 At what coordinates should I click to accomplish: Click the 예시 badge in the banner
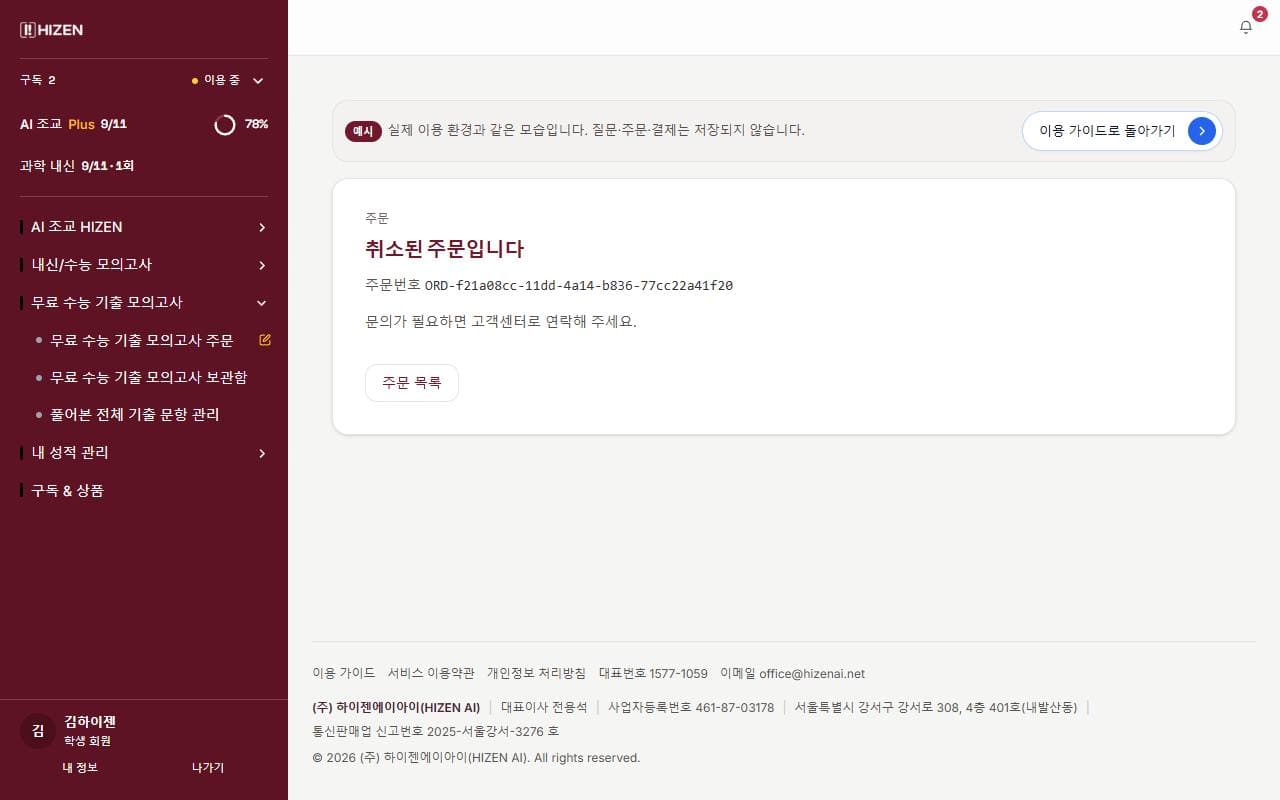pos(363,131)
